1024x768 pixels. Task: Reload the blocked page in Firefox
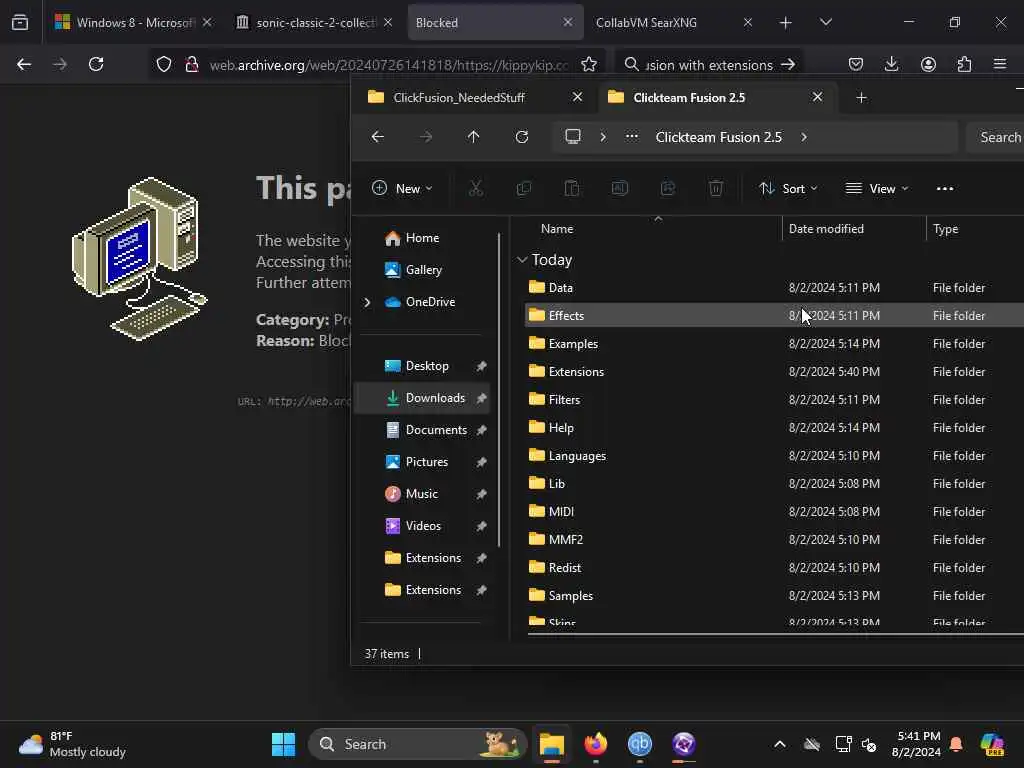click(96, 64)
